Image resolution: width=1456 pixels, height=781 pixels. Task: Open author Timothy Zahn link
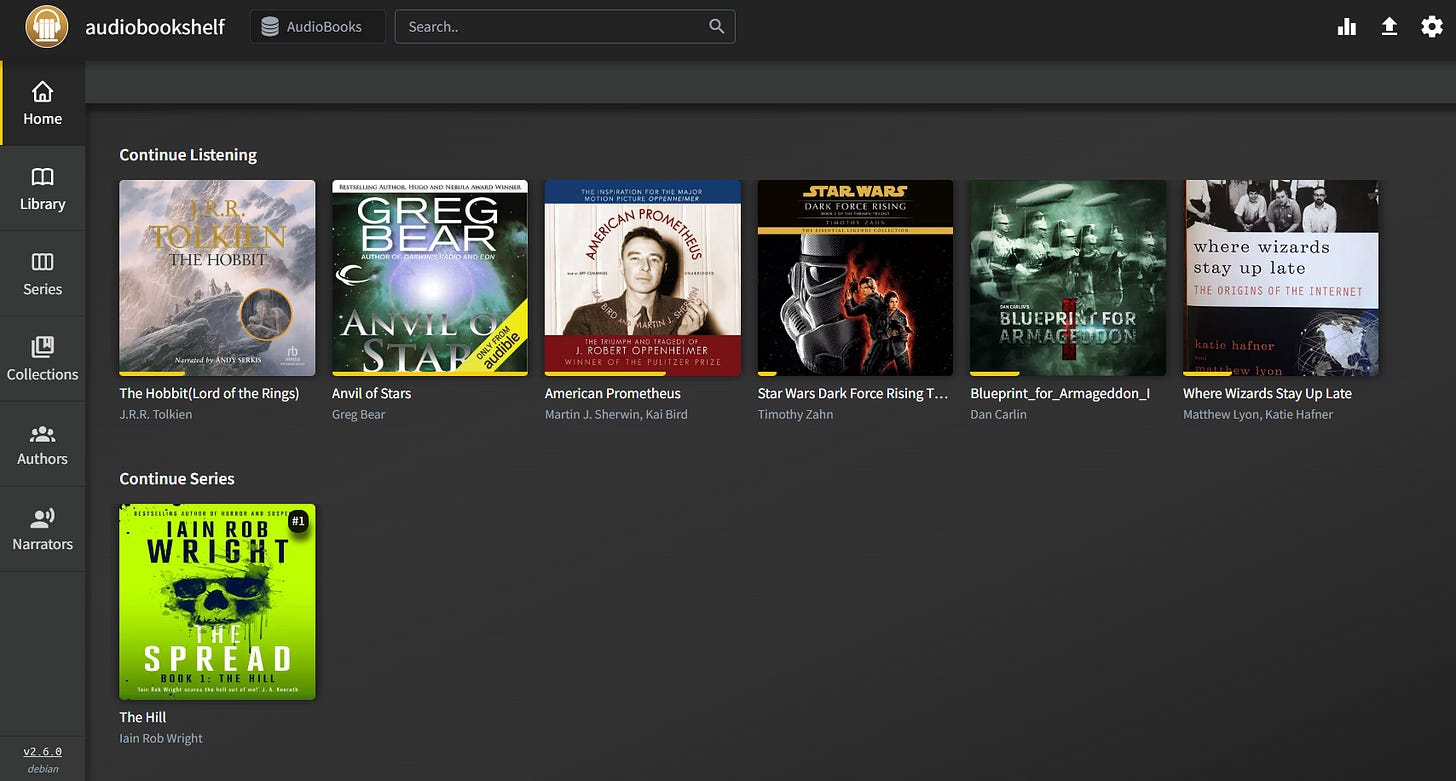click(x=796, y=414)
